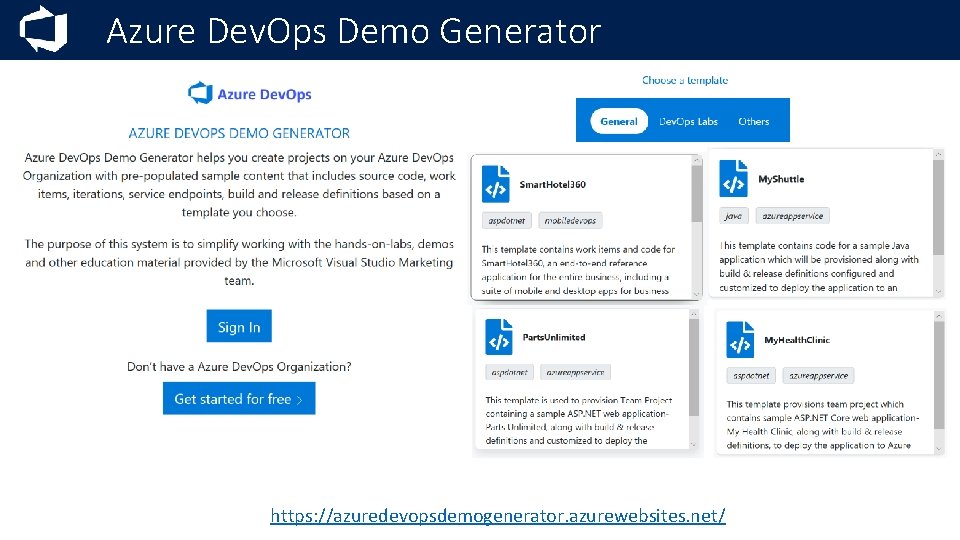The width and height of the screenshot is (960, 540).
Task: Open the Others template tab
Action: click(753, 121)
